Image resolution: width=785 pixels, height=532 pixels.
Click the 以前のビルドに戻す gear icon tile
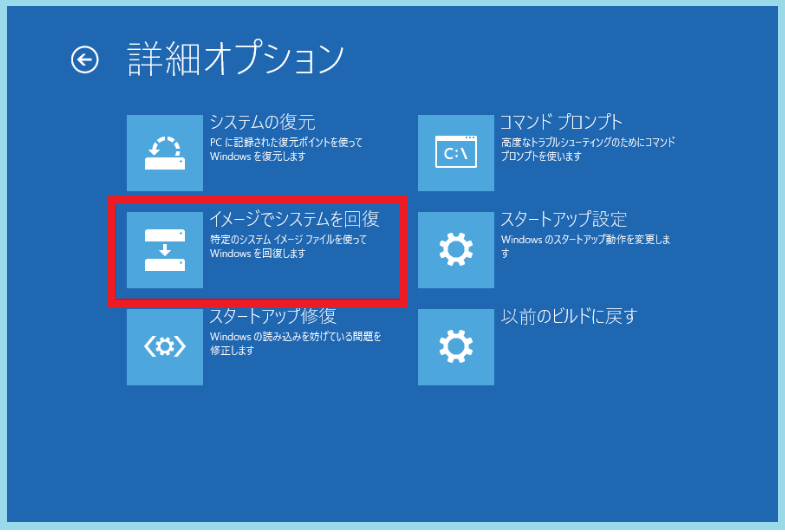point(456,347)
